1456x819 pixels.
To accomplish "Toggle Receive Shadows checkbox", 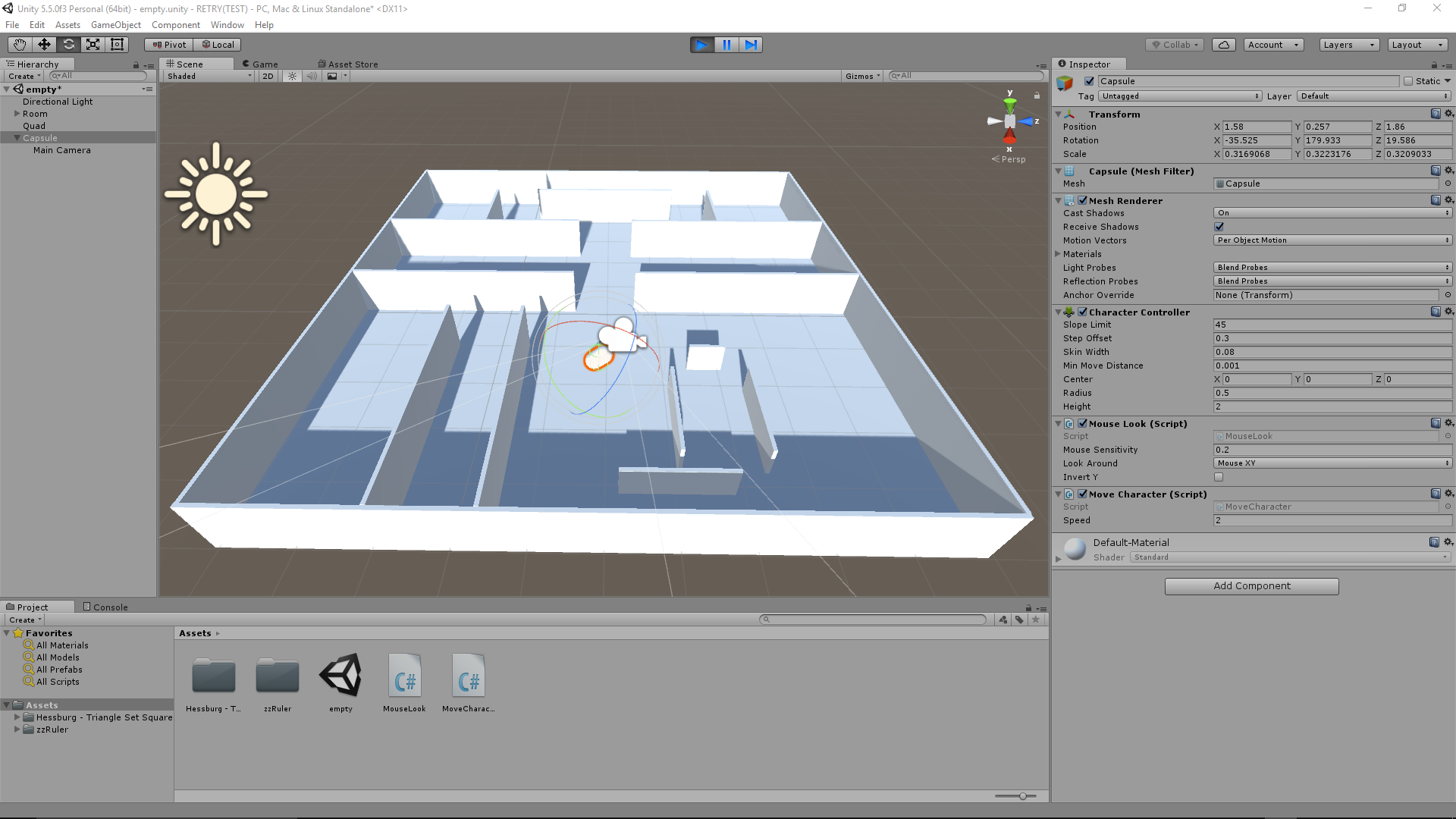I will [1219, 227].
